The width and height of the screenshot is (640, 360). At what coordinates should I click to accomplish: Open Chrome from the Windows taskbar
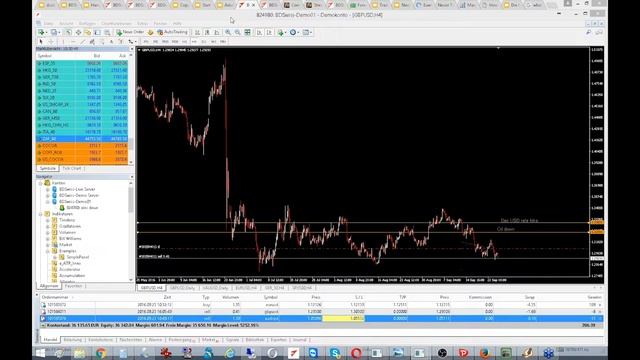click(x=101, y=353)
